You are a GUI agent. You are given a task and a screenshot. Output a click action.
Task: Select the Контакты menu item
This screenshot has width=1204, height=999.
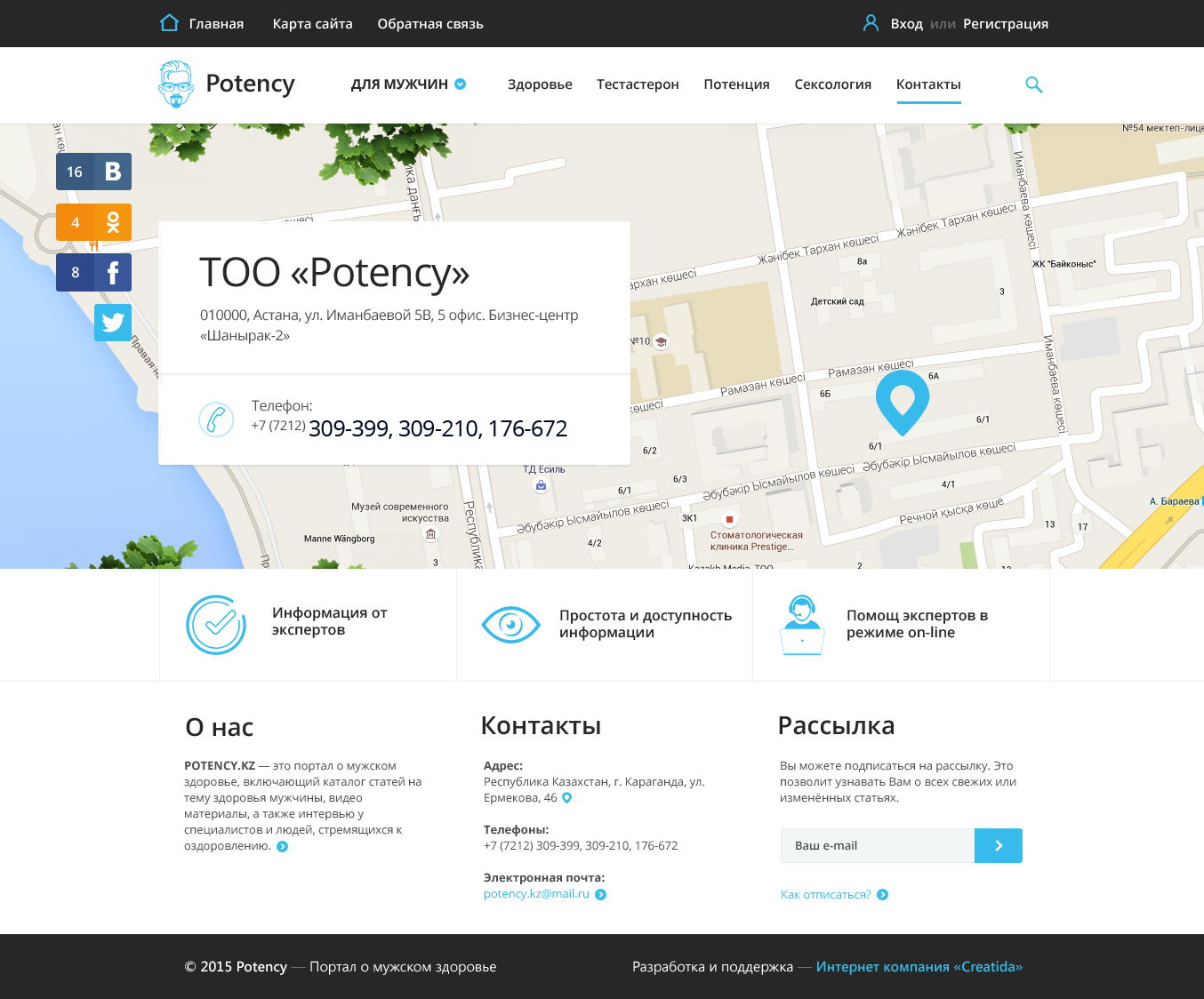(928, 84)
